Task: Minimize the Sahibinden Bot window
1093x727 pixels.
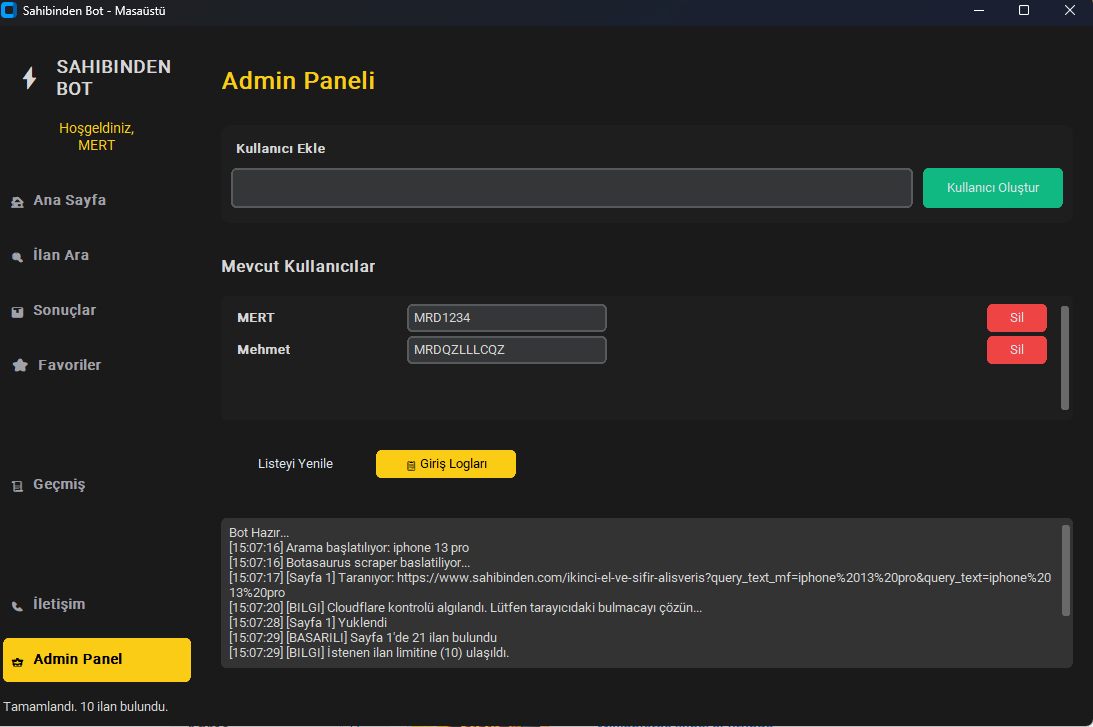Action: coord(979,10)
